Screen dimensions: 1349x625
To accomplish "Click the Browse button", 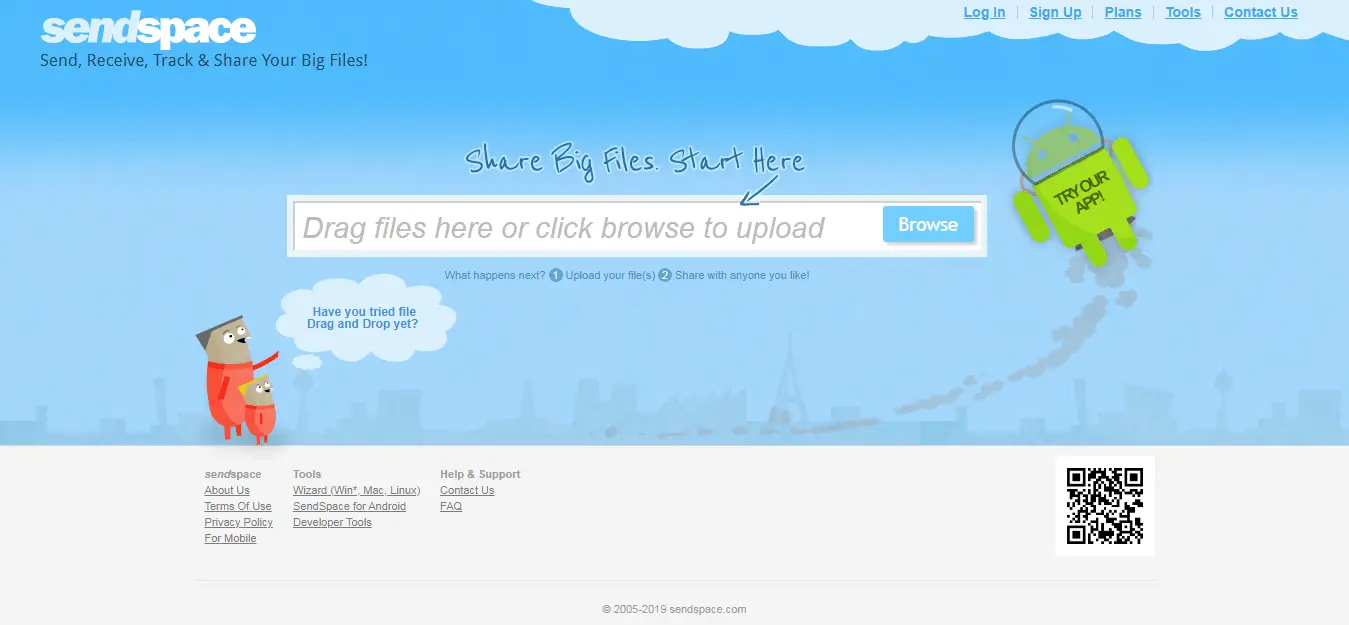I will pyautogui.click(x=928, y=225).
